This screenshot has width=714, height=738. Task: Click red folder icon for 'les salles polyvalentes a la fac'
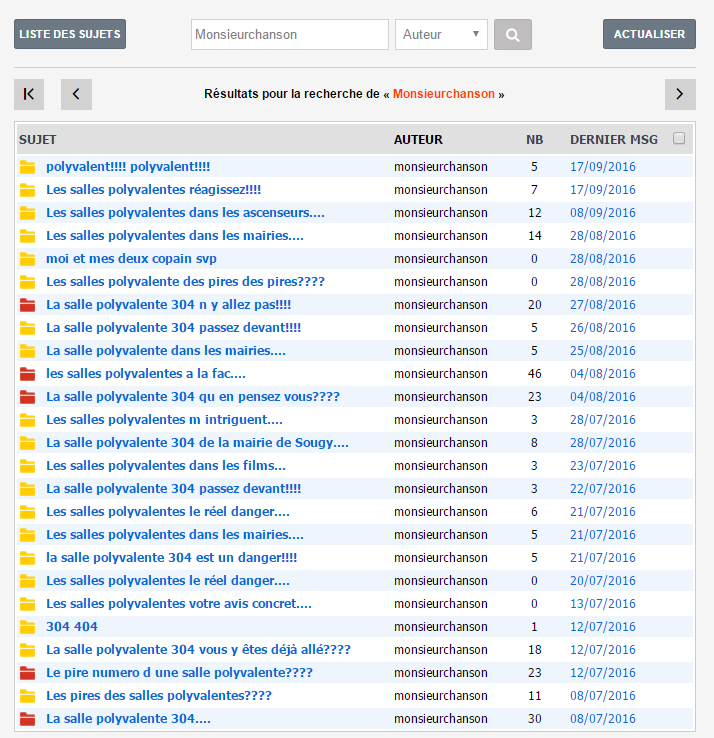tap(28, 374)
